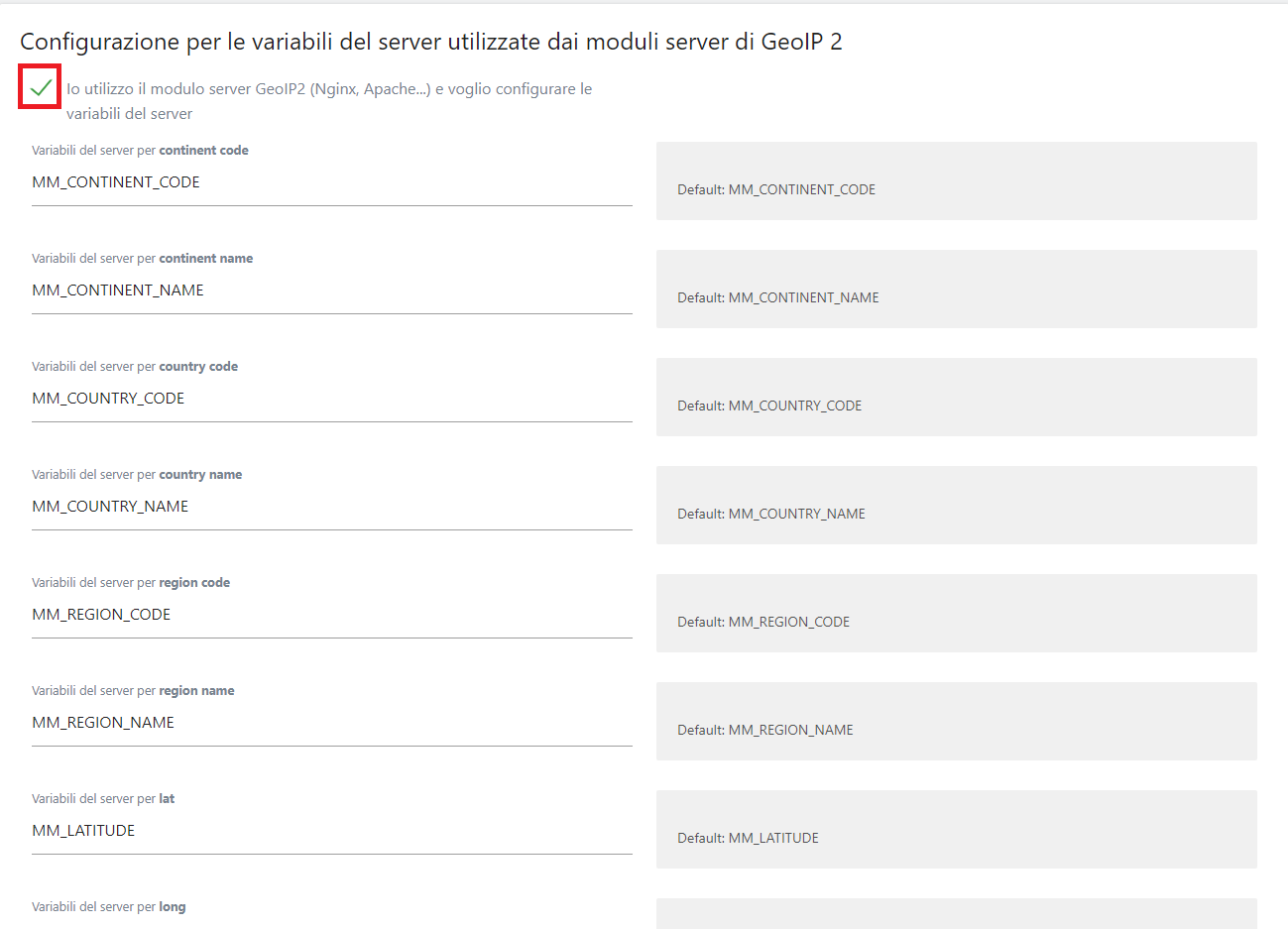1288x929 pixels.
Task: Click the MM_CONTINENT_CODE input field
Action: coord(331,182)
